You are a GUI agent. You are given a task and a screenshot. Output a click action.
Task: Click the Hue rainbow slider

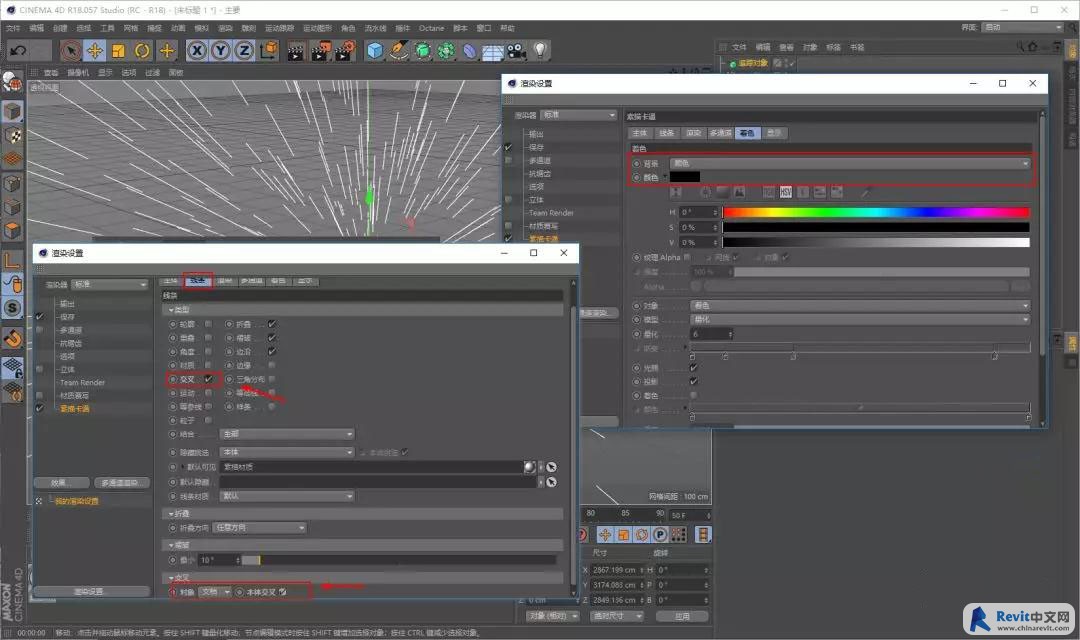[x=876, y=212]
